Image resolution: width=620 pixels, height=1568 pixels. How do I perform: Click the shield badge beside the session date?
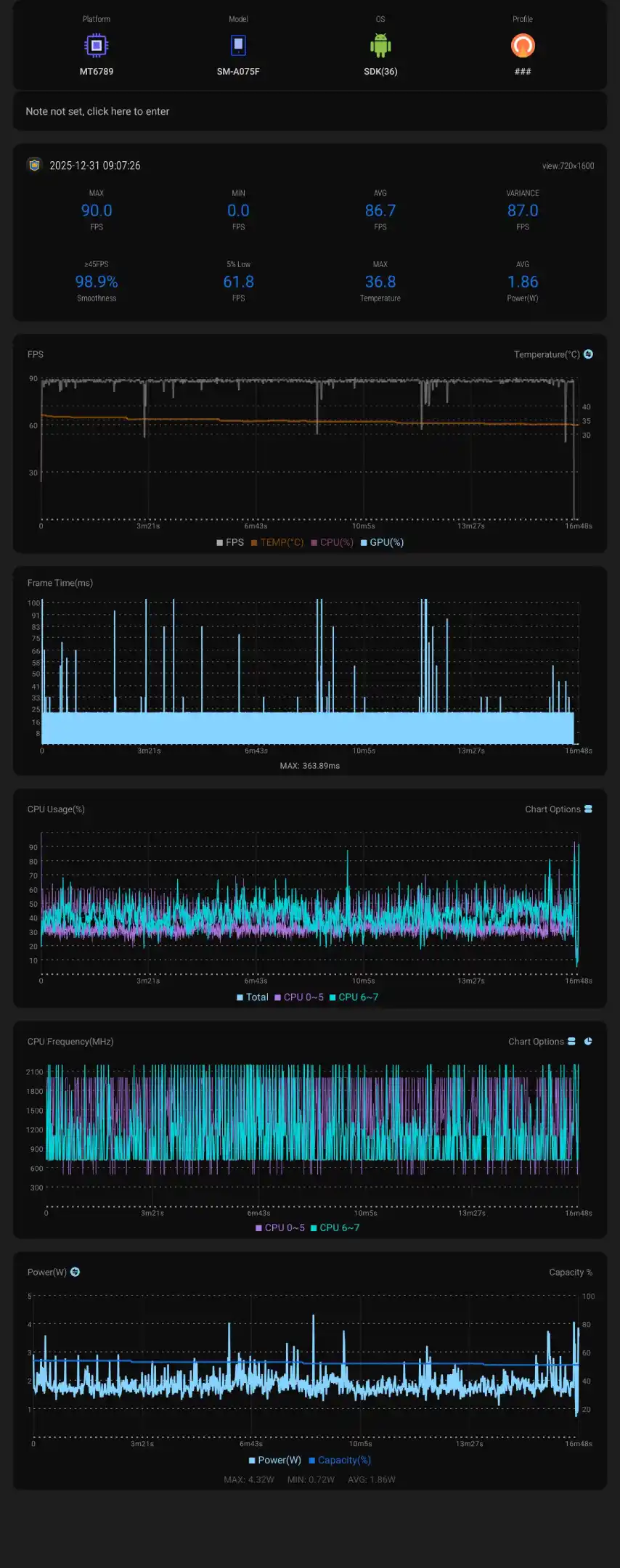click(x=34, y=165)
